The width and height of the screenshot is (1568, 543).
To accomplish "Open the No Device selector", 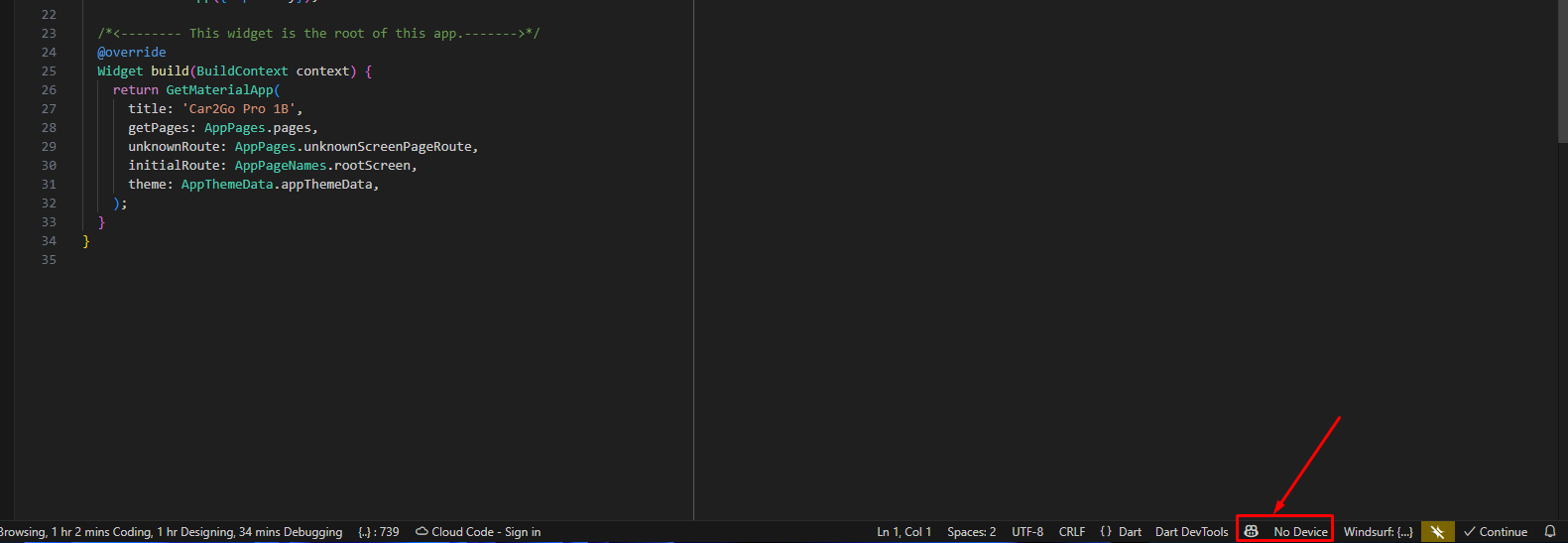I will [1300, 532].
